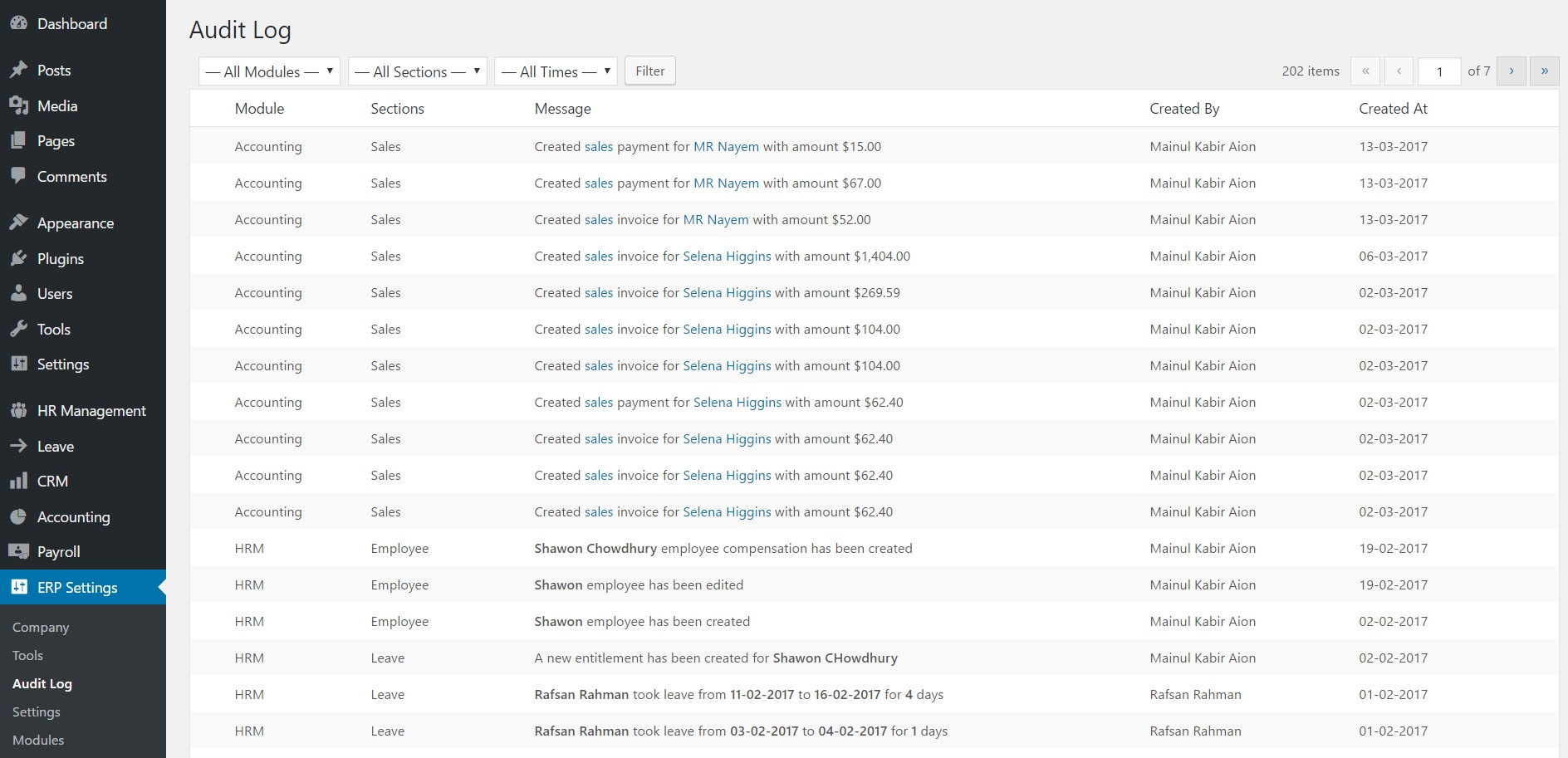
Task: Open the All Sections dropdown
Action: pyautogui.click(x=417, y=71)
